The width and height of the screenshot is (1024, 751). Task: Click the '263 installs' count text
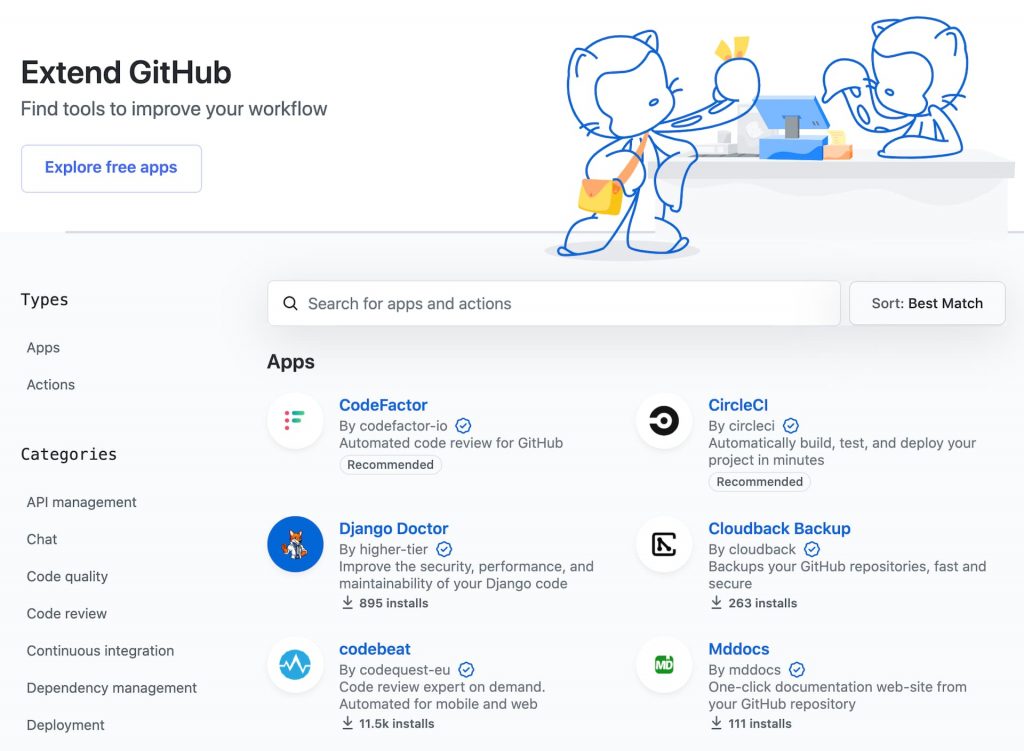coord(763,603)
